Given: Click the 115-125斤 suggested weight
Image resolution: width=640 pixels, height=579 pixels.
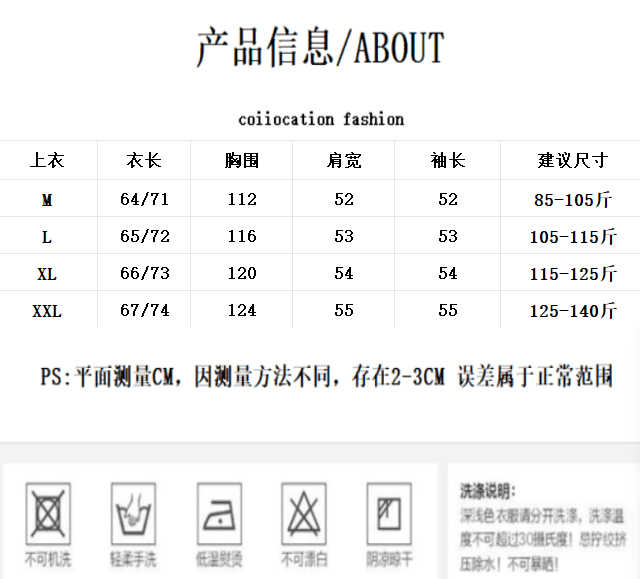Looking at the screenshot, I should point(573,274).
